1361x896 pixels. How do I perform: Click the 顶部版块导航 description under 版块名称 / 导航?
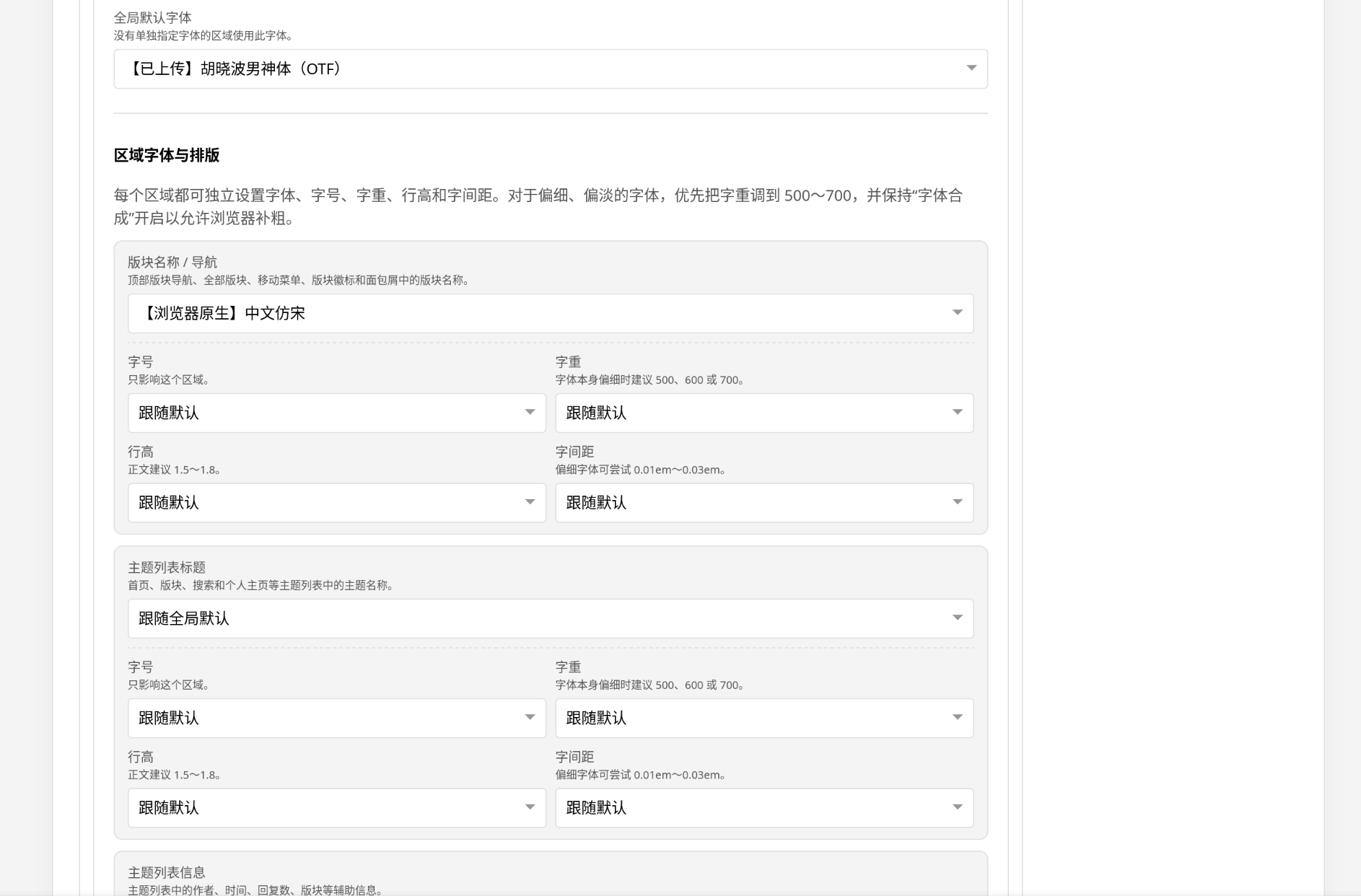click(x=299, y=280)
